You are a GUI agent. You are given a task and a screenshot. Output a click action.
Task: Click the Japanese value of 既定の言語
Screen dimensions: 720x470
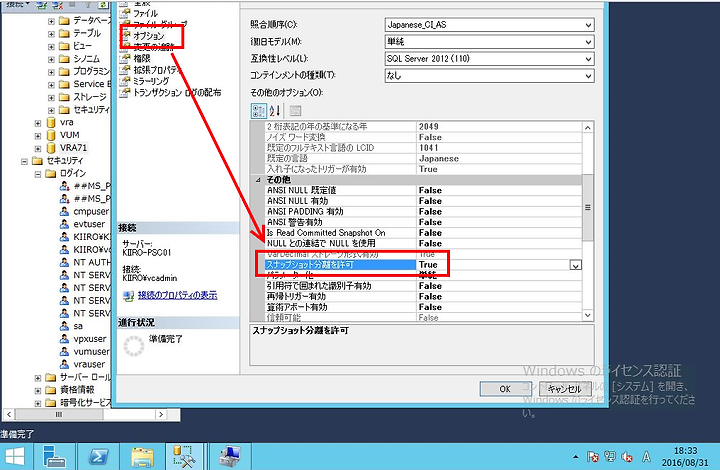pos(439,158)
